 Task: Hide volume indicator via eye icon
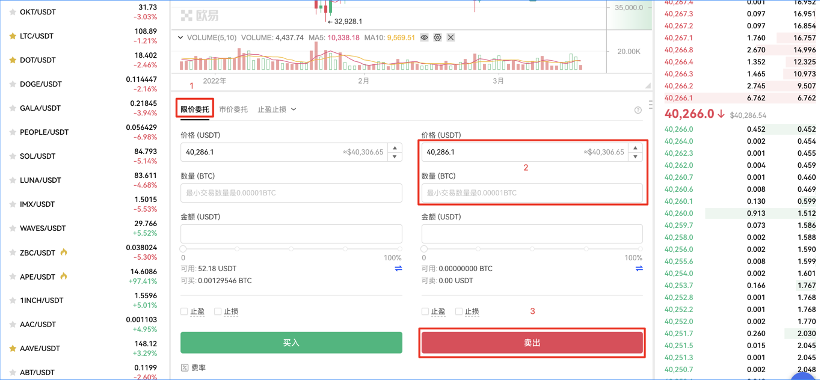pyautogui.click(x=425, y=38)
